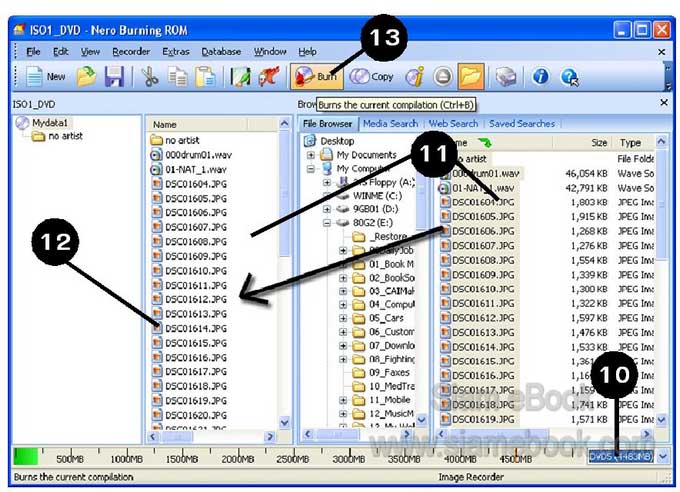Click the Copy documents icon in toolbar

tap(177, 77)
